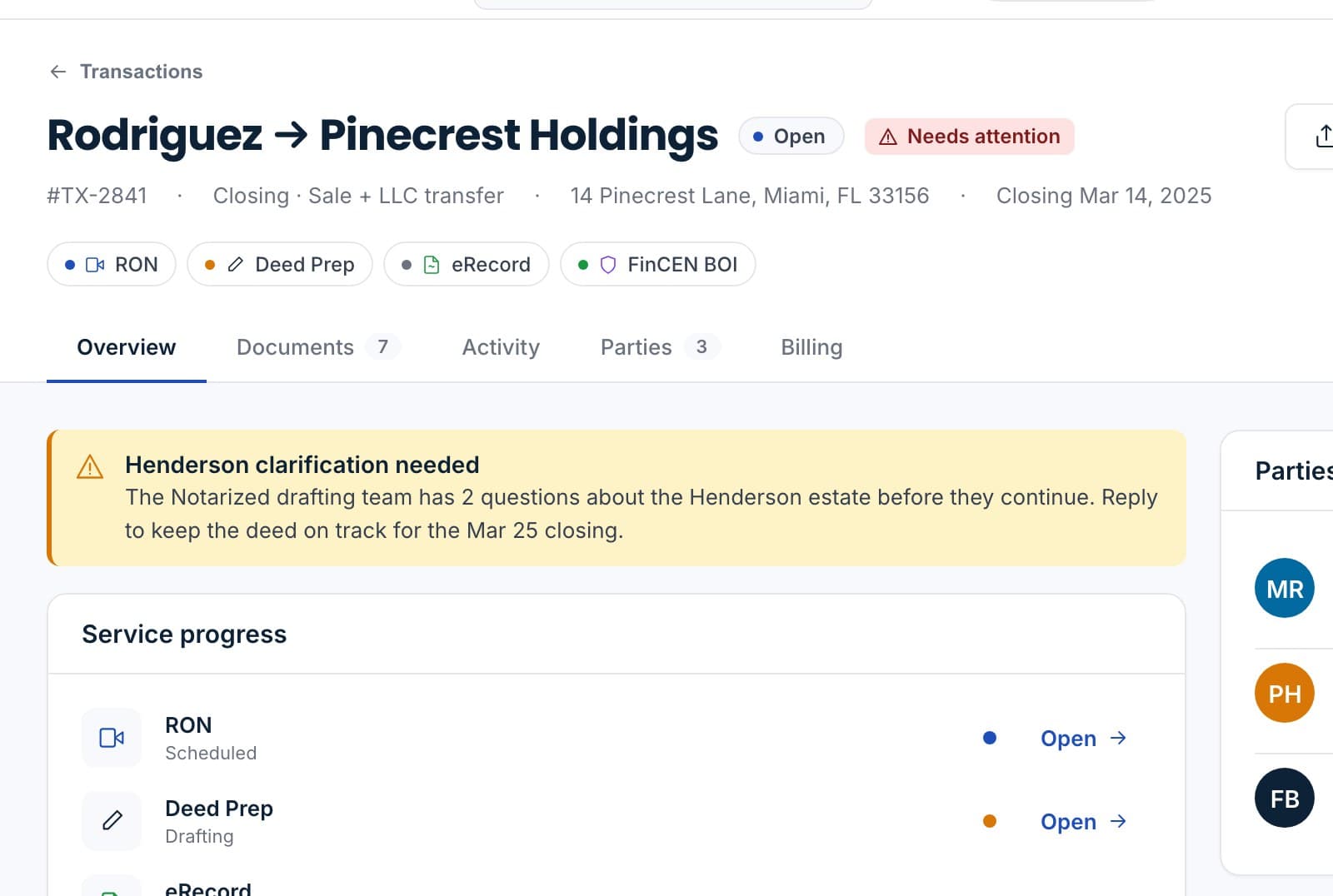Select the FinCEN BOI service chip

(658, 264)
